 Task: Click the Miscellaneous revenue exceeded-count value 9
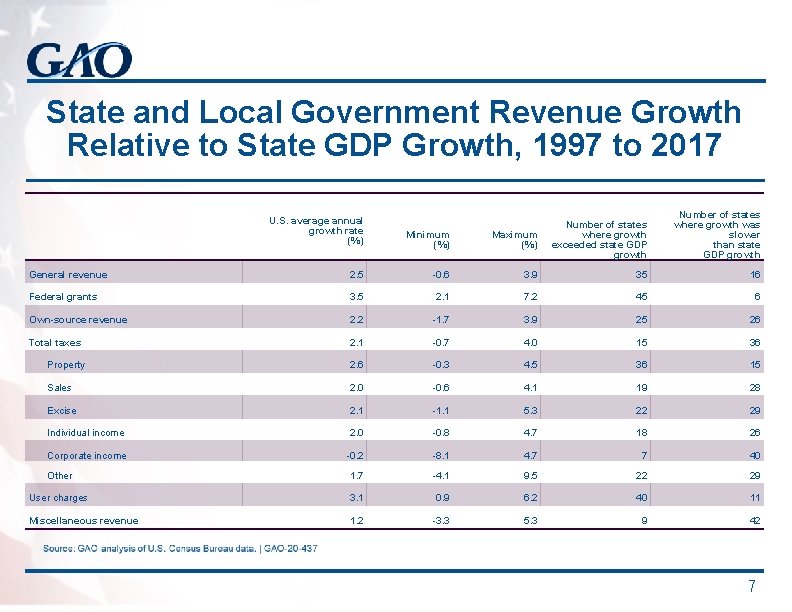pos(644,521)
